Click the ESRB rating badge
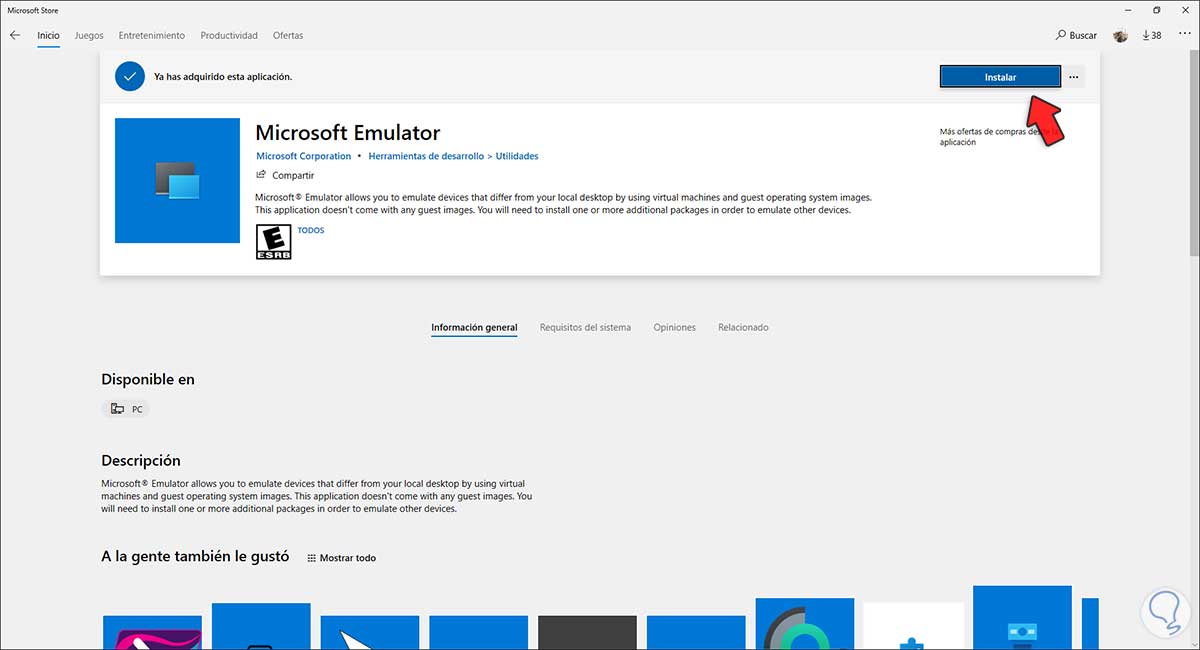This screenshot has width=1200, height=650. point(274,242)
